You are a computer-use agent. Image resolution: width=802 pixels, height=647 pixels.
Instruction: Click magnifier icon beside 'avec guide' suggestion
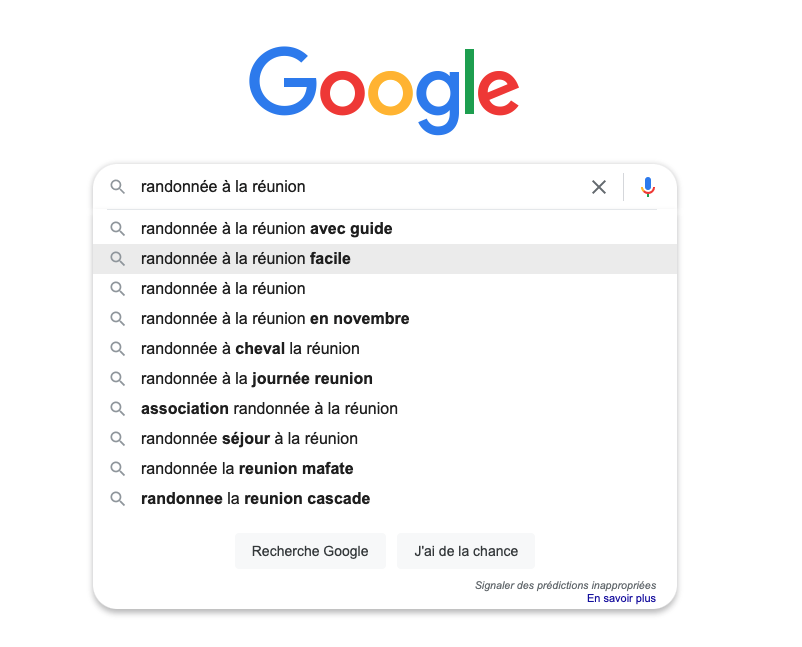118,229
